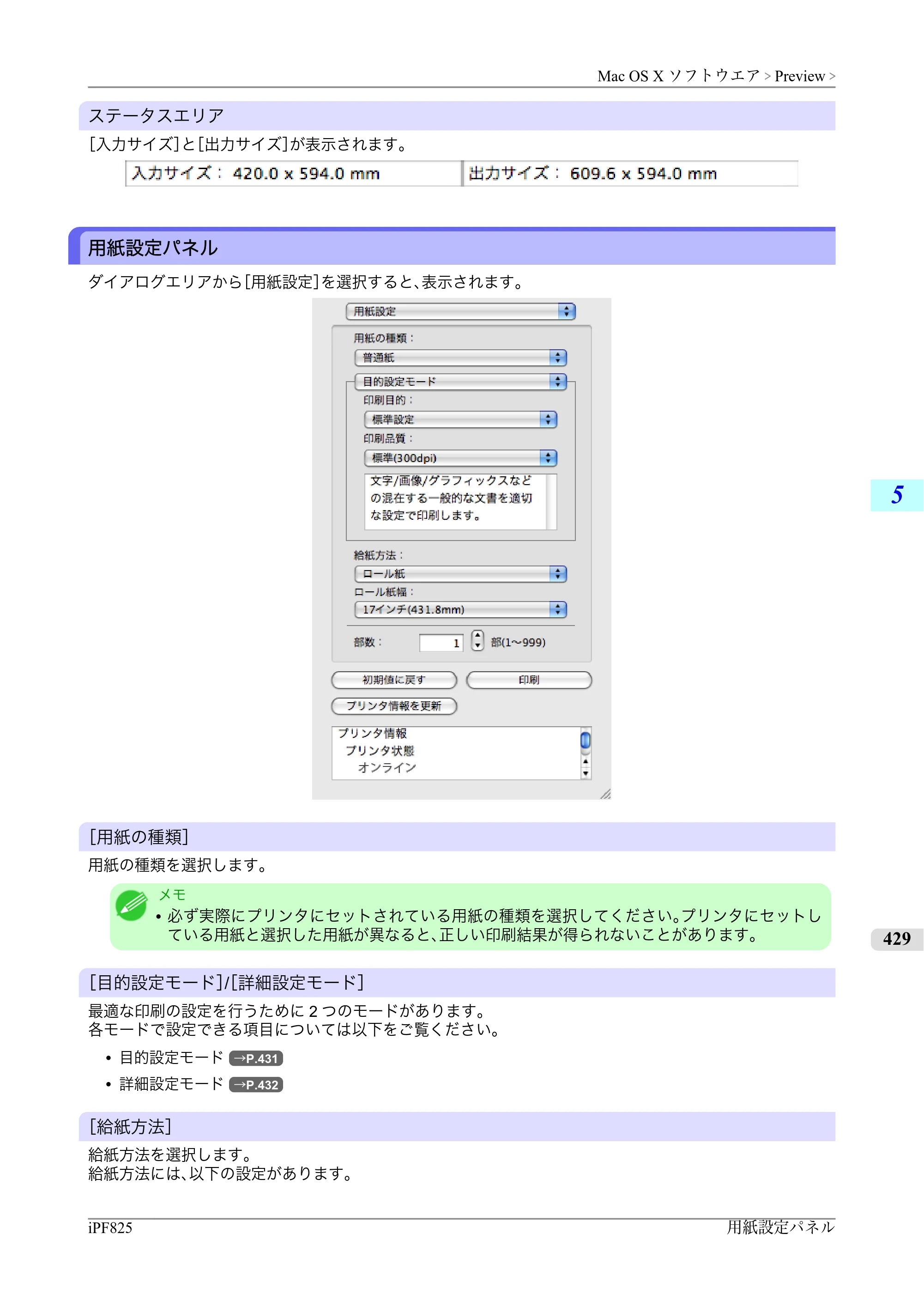Click the green memo pencil icon

132,905
